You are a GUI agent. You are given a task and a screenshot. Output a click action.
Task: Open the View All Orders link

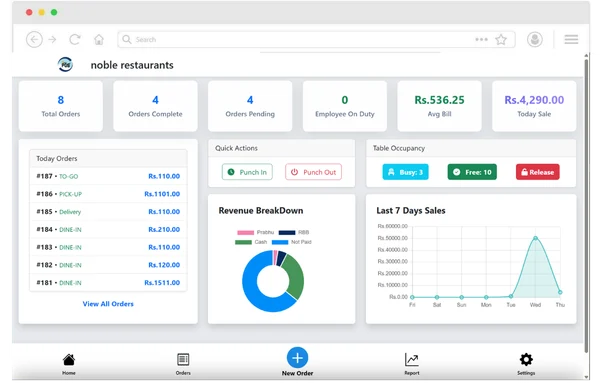[x=108, y=304]
